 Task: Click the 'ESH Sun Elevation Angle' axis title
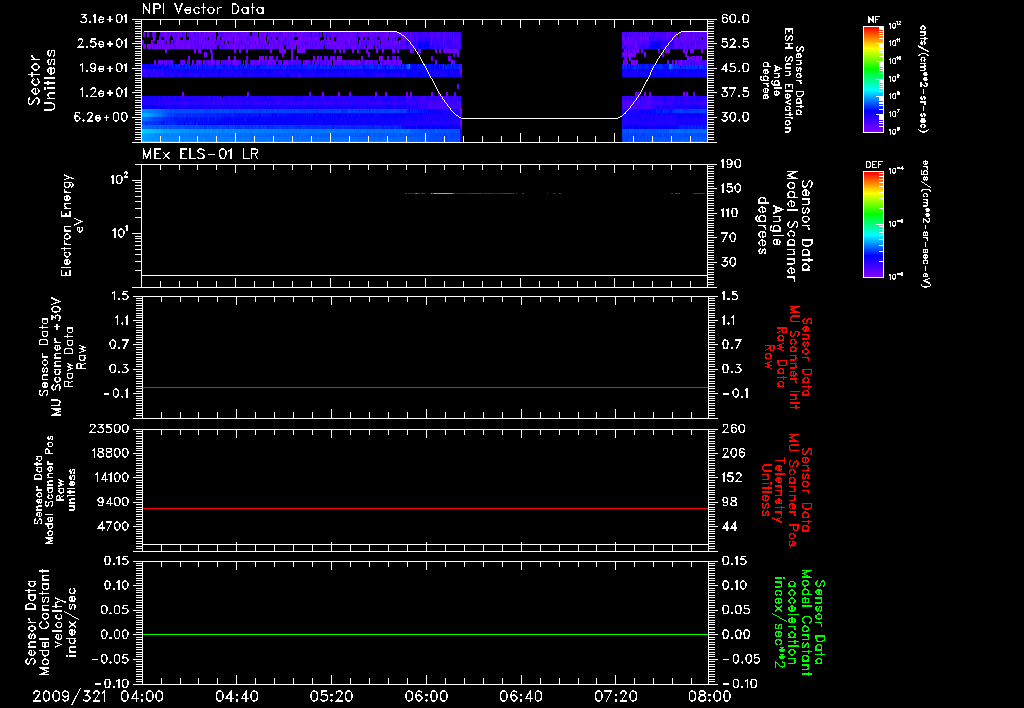coord(783,80)
